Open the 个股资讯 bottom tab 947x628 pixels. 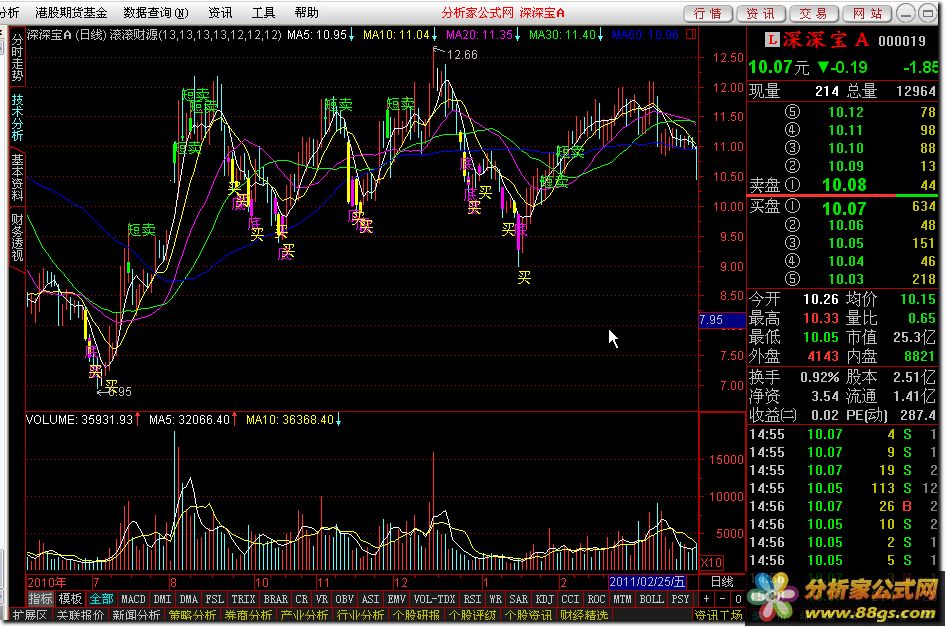click(528, 615)
